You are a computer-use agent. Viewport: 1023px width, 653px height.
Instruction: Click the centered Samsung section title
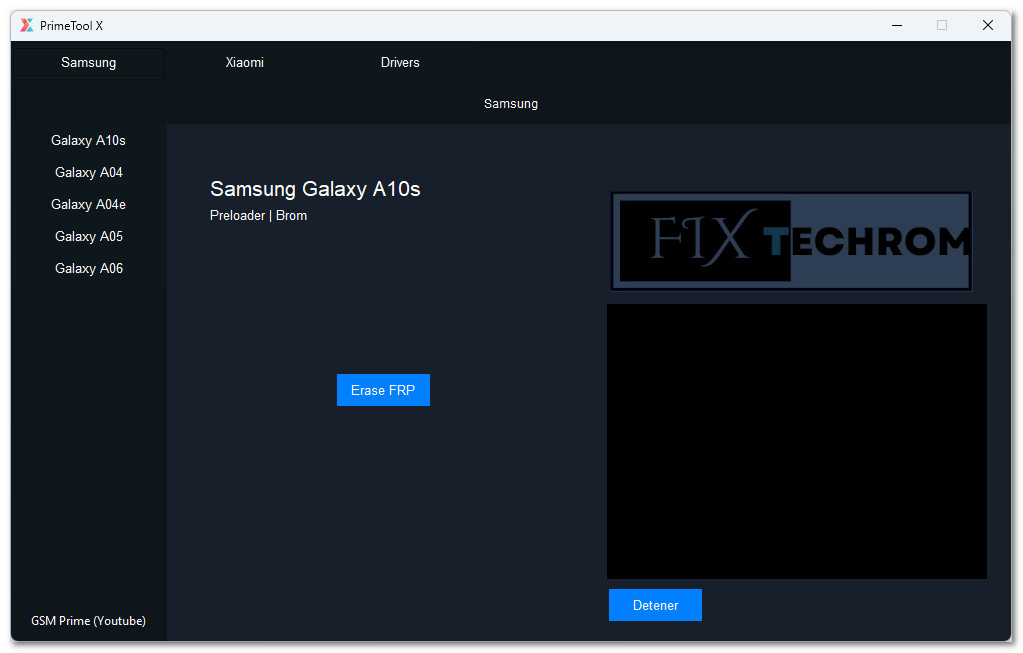click(x=511, y=104)
